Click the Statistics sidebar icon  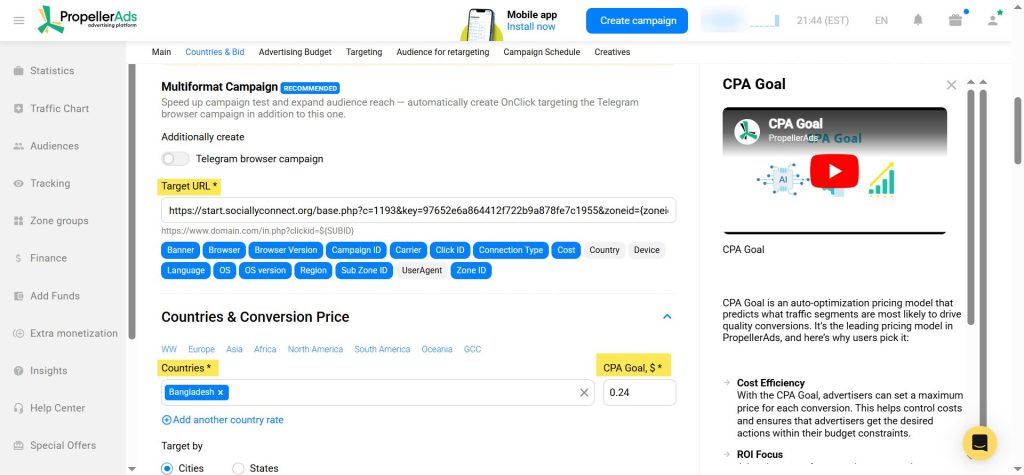tap(18, 71)
